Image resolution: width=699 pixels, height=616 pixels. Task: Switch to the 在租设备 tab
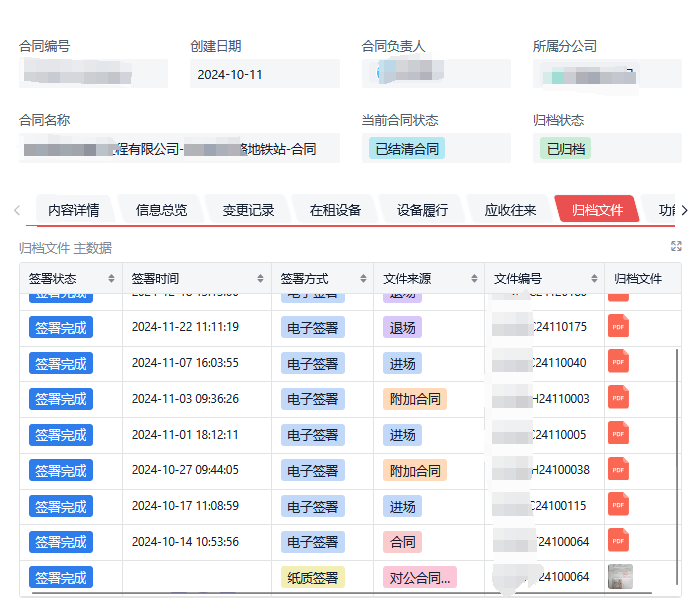click(x=335, y=210)
